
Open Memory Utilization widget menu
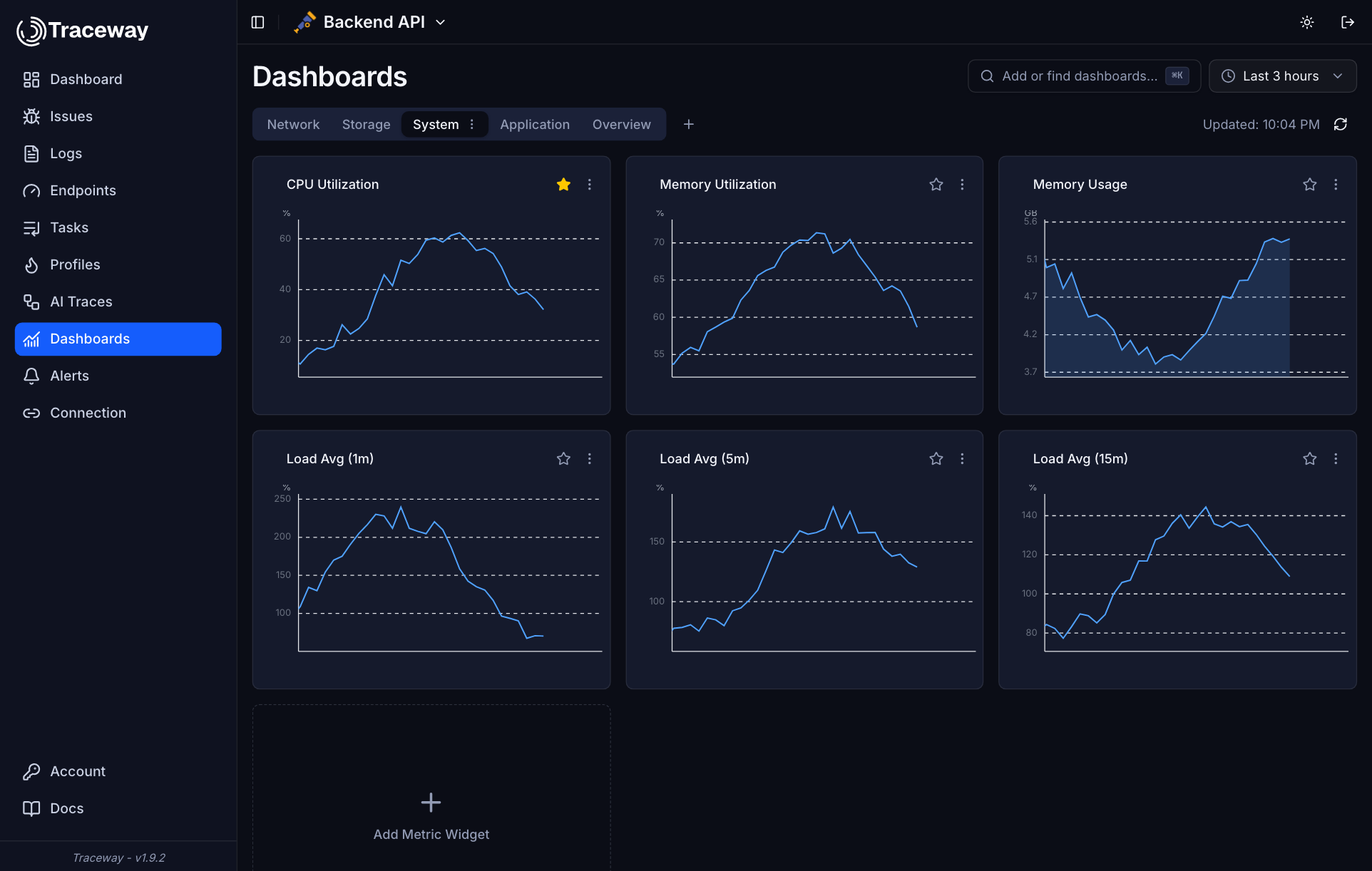click(963, 185)
